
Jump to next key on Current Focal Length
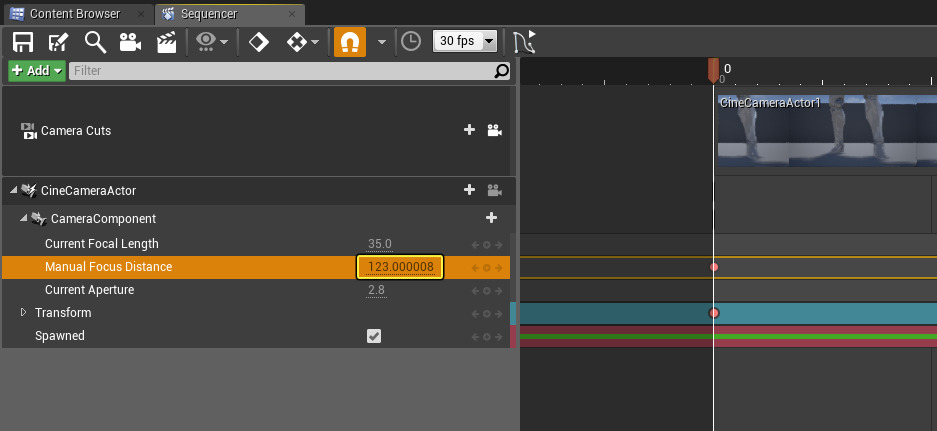coord(498,245)
